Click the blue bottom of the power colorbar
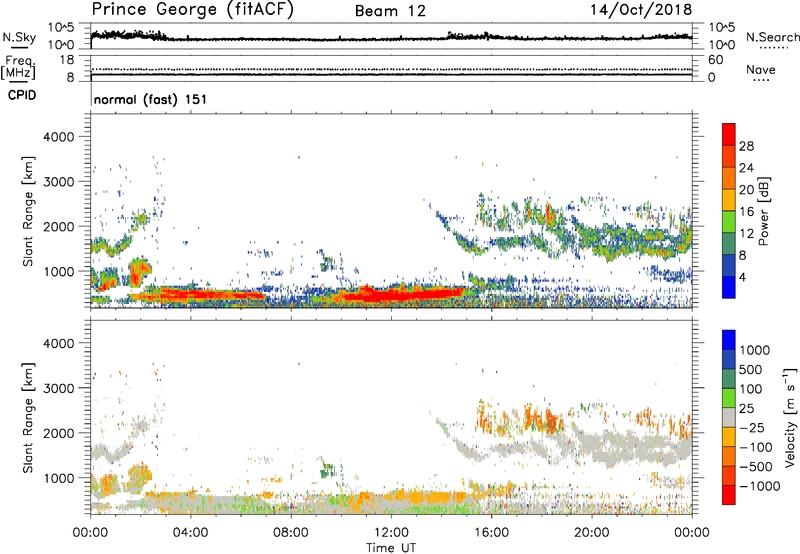Screen dimensions: 800x554 729,288
